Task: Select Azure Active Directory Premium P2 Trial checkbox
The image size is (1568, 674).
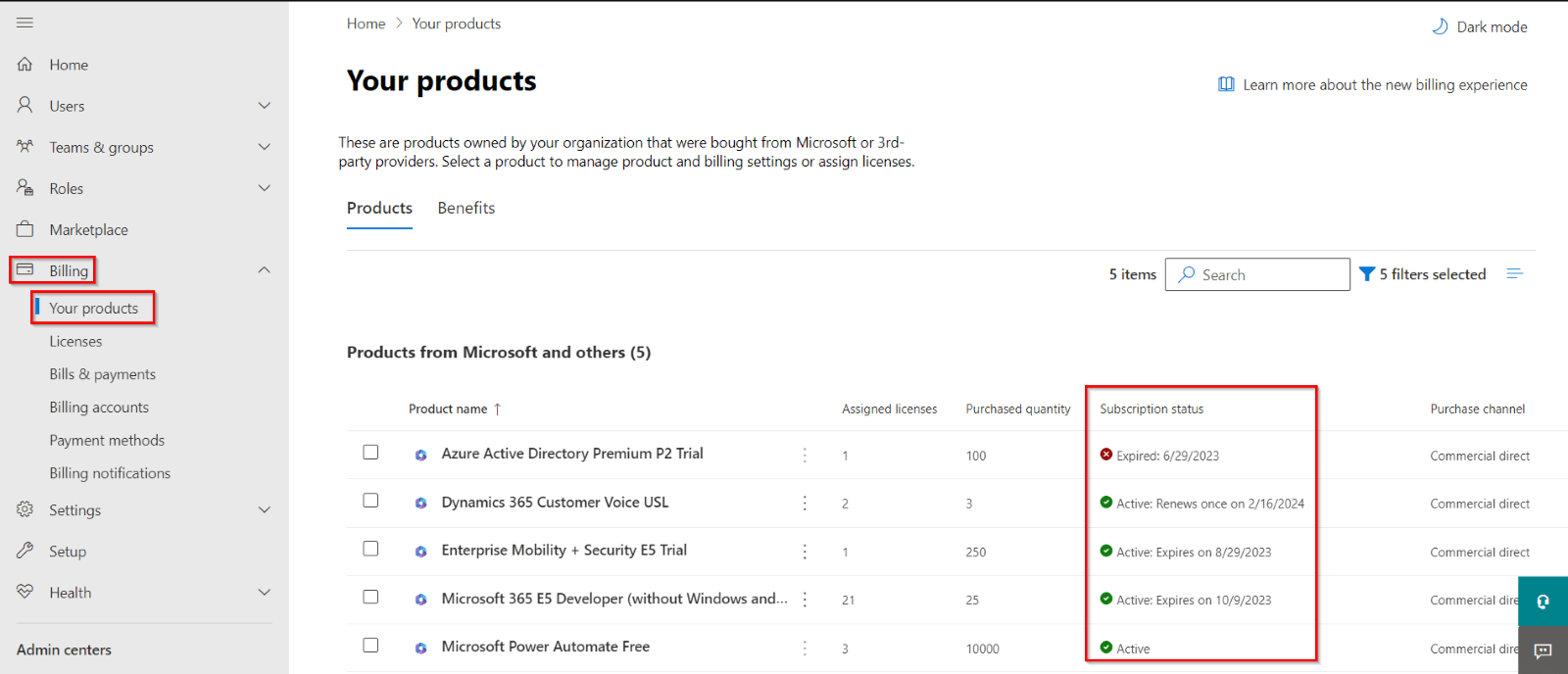Action: 370,453
